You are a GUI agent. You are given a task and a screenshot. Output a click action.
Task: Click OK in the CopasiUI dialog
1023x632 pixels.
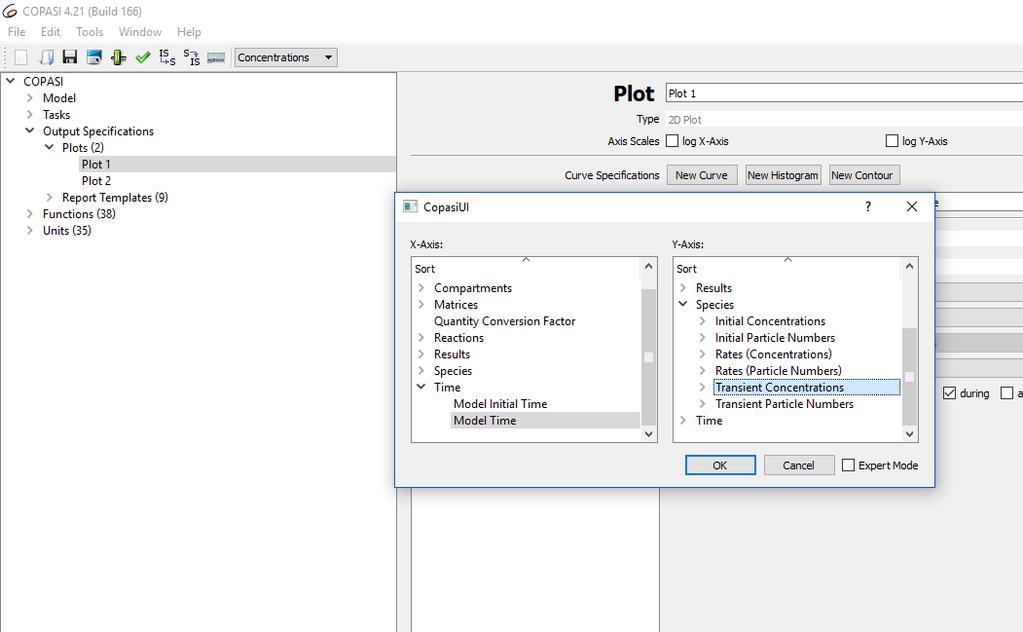(x=720, y=465)
